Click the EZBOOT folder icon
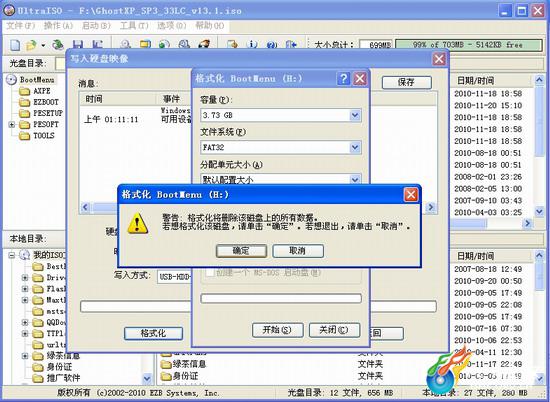Image resolution: width=550 pixels, height=402 pixels. point(25,102)
